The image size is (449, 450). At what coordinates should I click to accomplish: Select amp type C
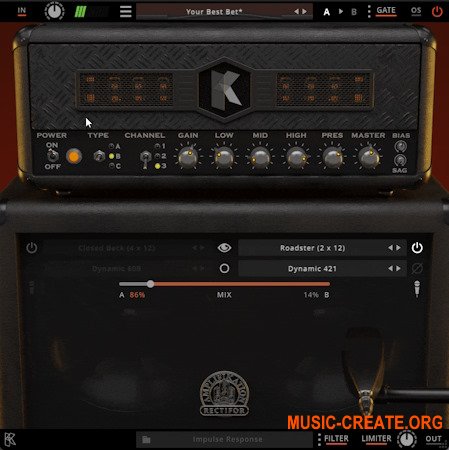(114, 166)
